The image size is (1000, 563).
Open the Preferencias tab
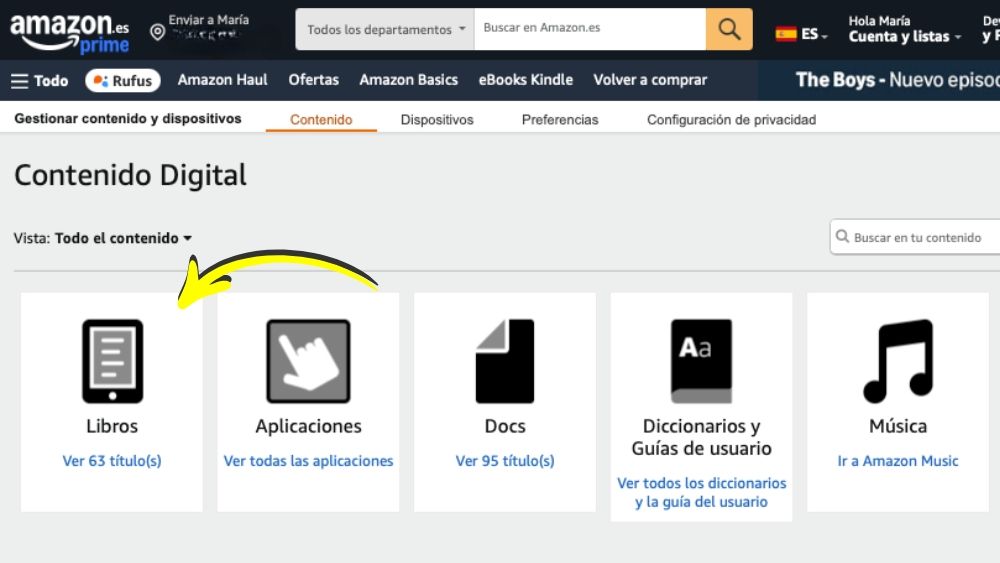[x=560, y=120]
